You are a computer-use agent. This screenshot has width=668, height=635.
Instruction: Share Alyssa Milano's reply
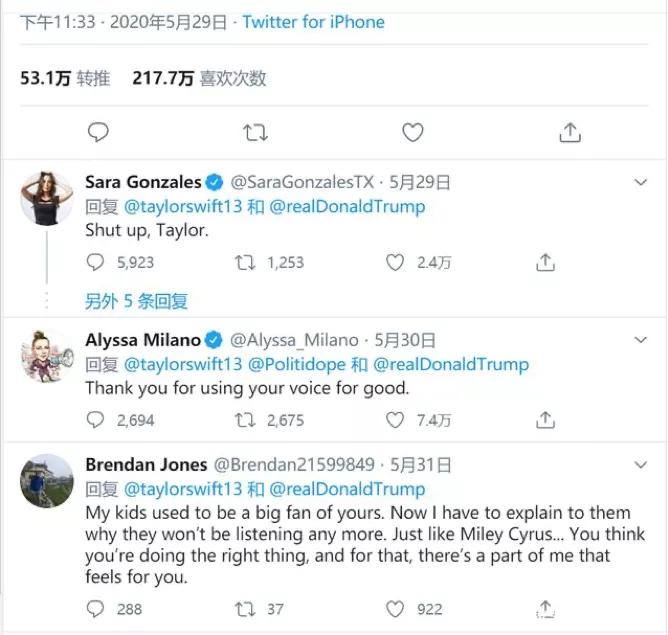coord(545,420)
